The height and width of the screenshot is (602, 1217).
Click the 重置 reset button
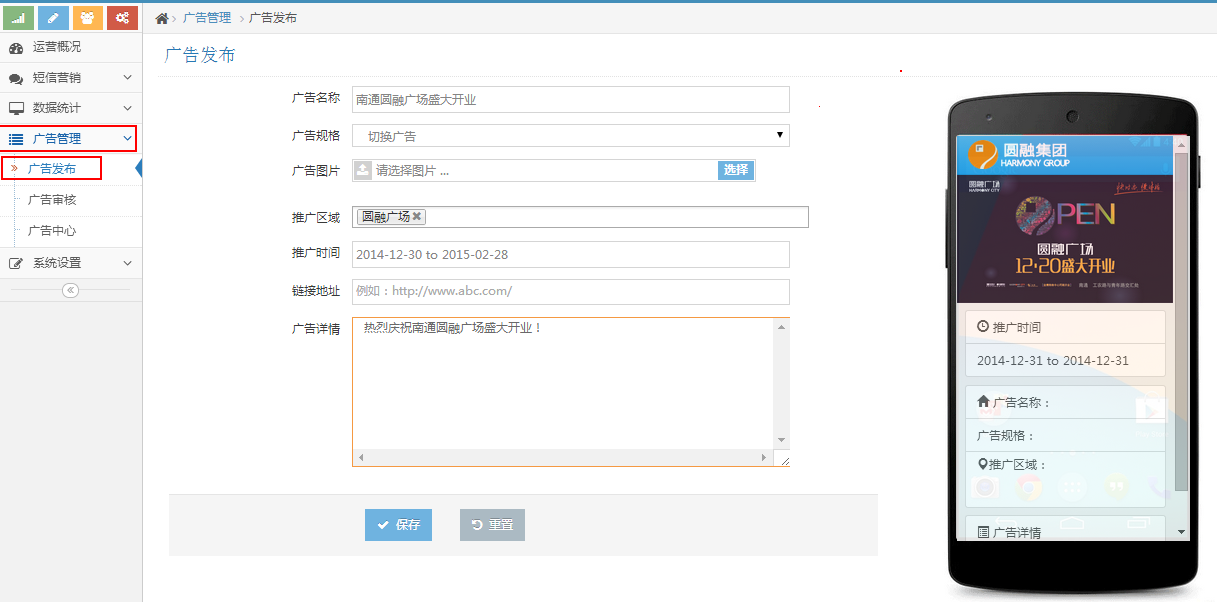[x=492, y=525]
